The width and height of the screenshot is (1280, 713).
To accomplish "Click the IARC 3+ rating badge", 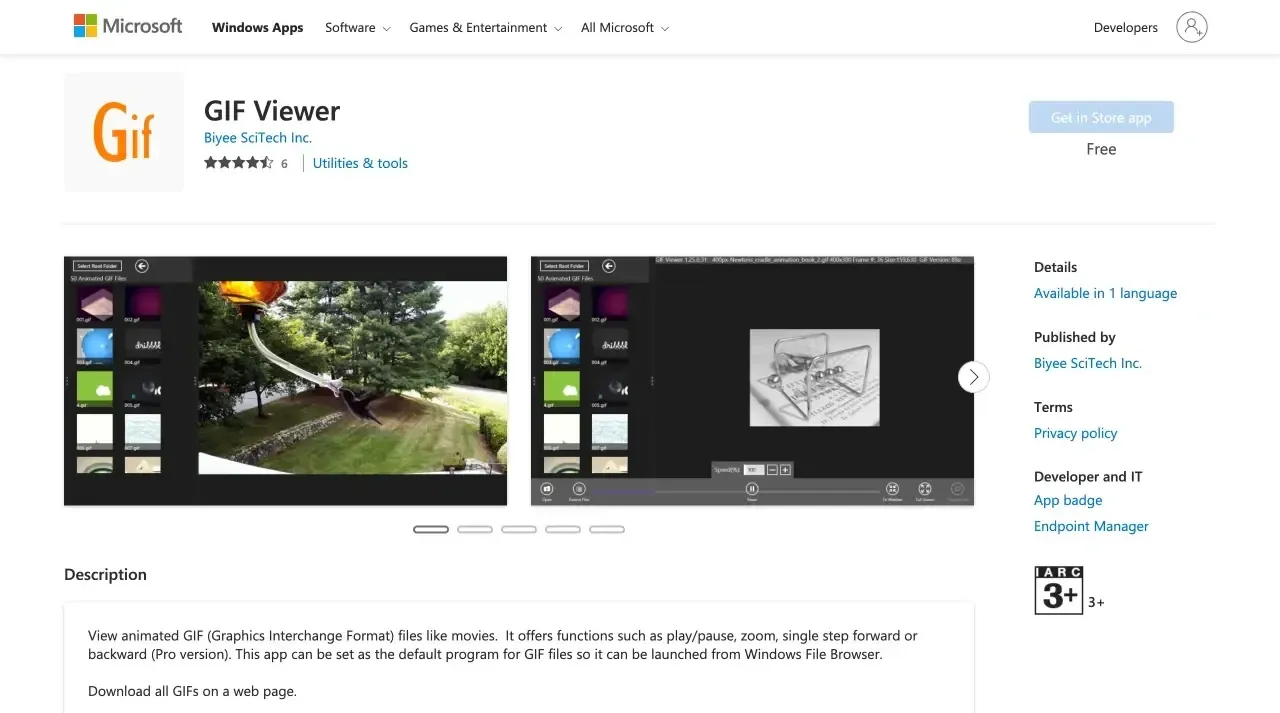I will (1058, 590).
